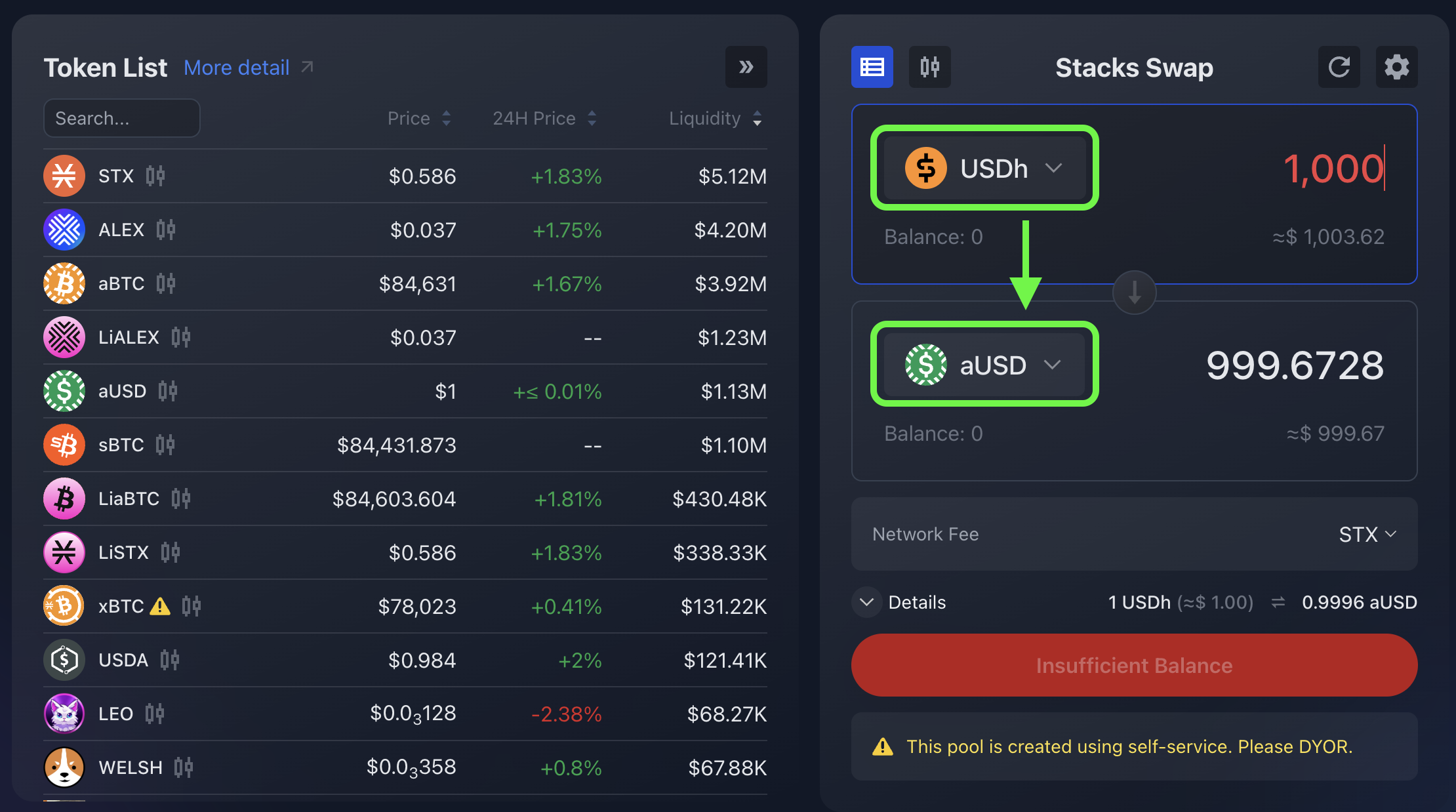Click the Insufficient Balance button

(1134, 666)
